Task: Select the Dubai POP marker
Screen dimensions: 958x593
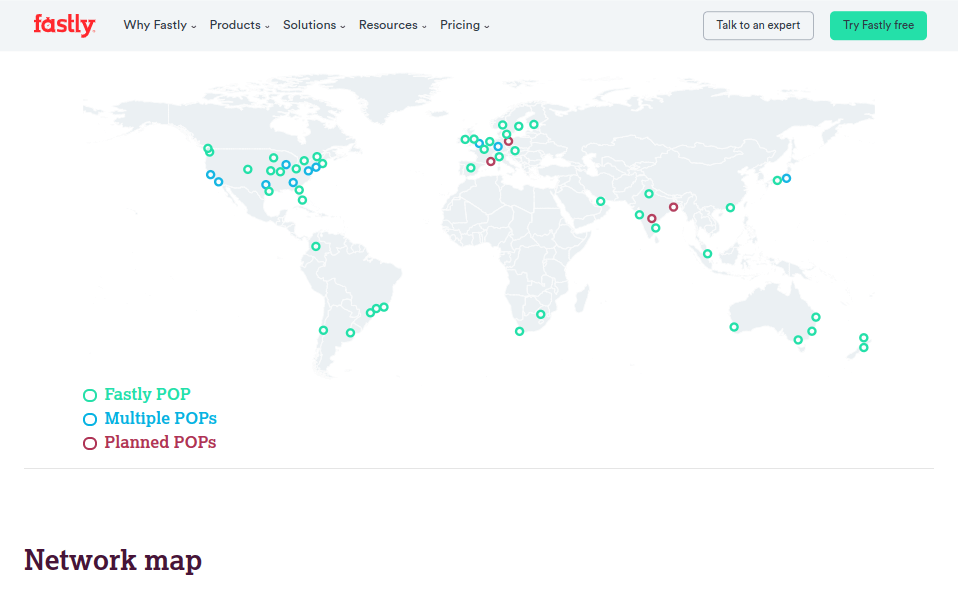Action: click(601, 202)
